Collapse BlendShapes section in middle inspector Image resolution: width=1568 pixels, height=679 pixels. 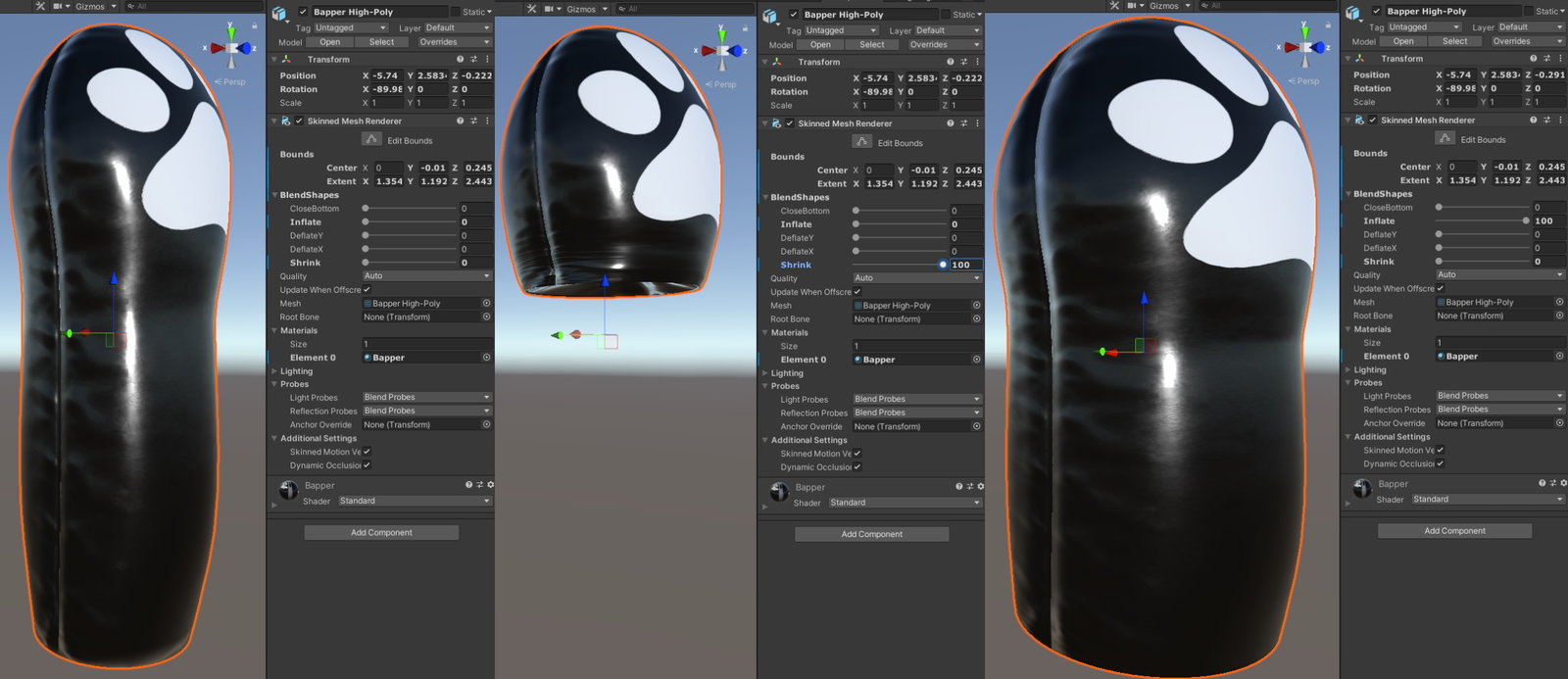point(765,197)
